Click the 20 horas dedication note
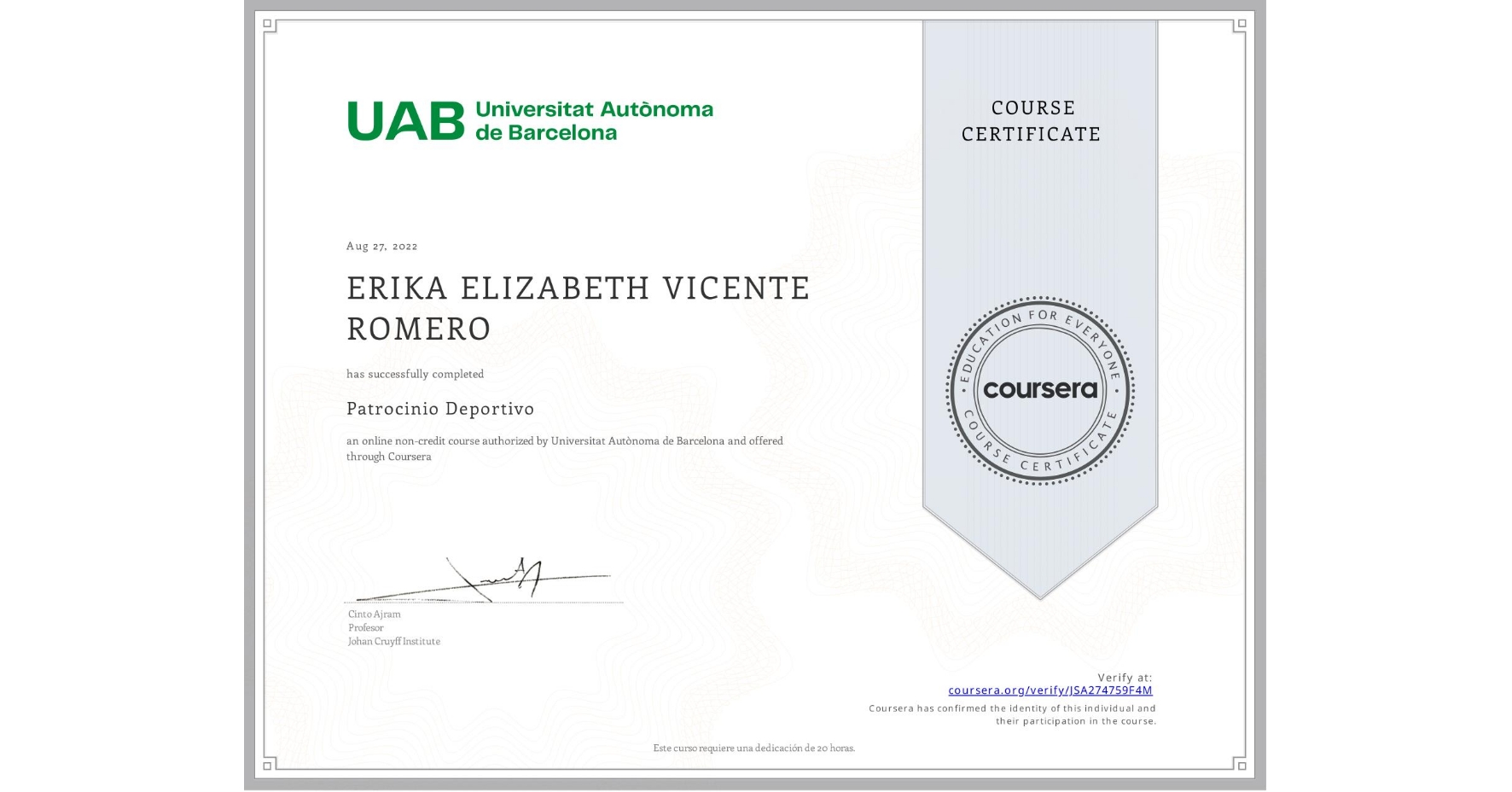This screenshot has width=1512, height=792. point(753,747)
